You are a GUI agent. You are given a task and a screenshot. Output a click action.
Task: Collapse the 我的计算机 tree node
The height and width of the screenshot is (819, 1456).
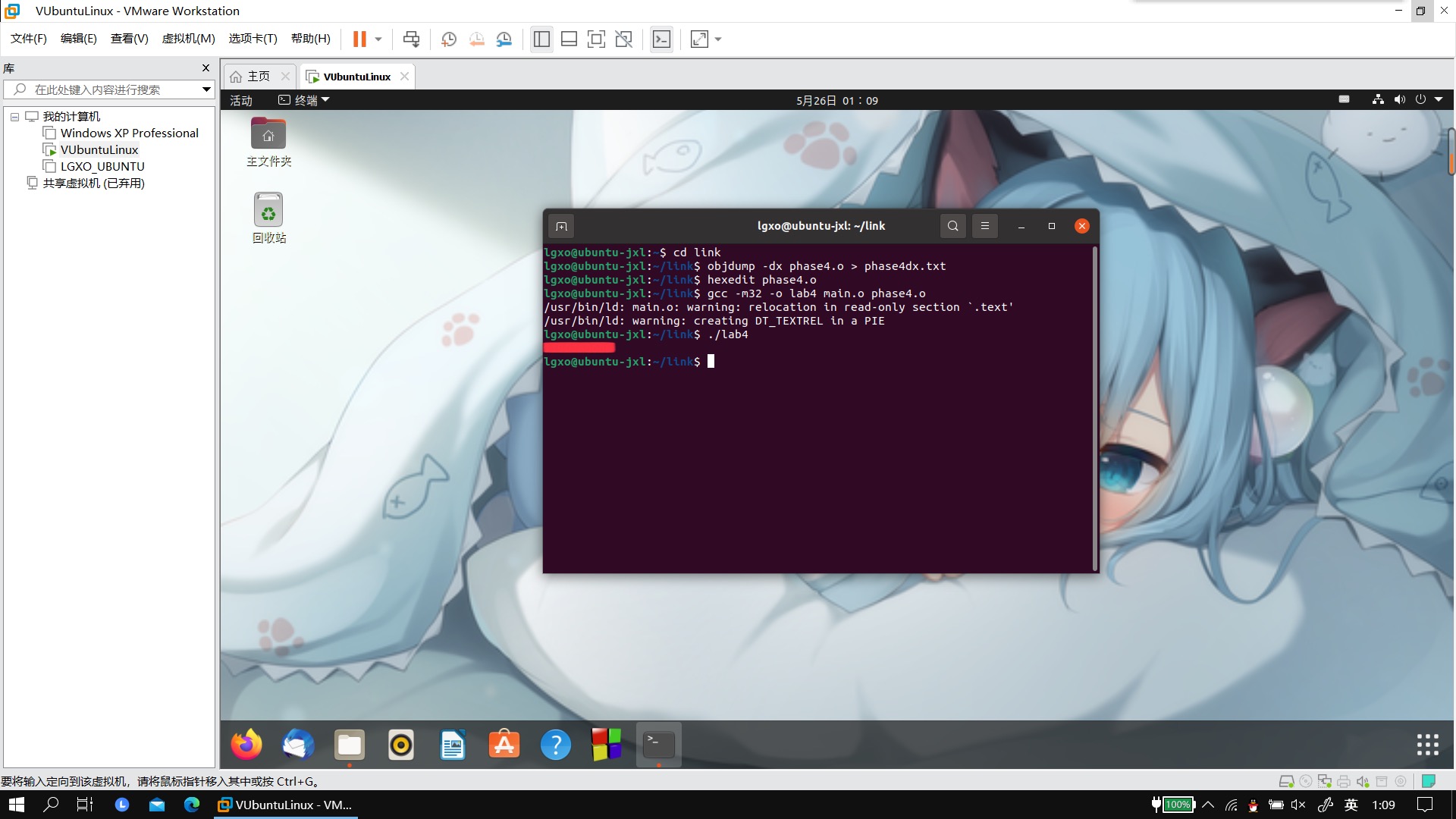point(14,117)
